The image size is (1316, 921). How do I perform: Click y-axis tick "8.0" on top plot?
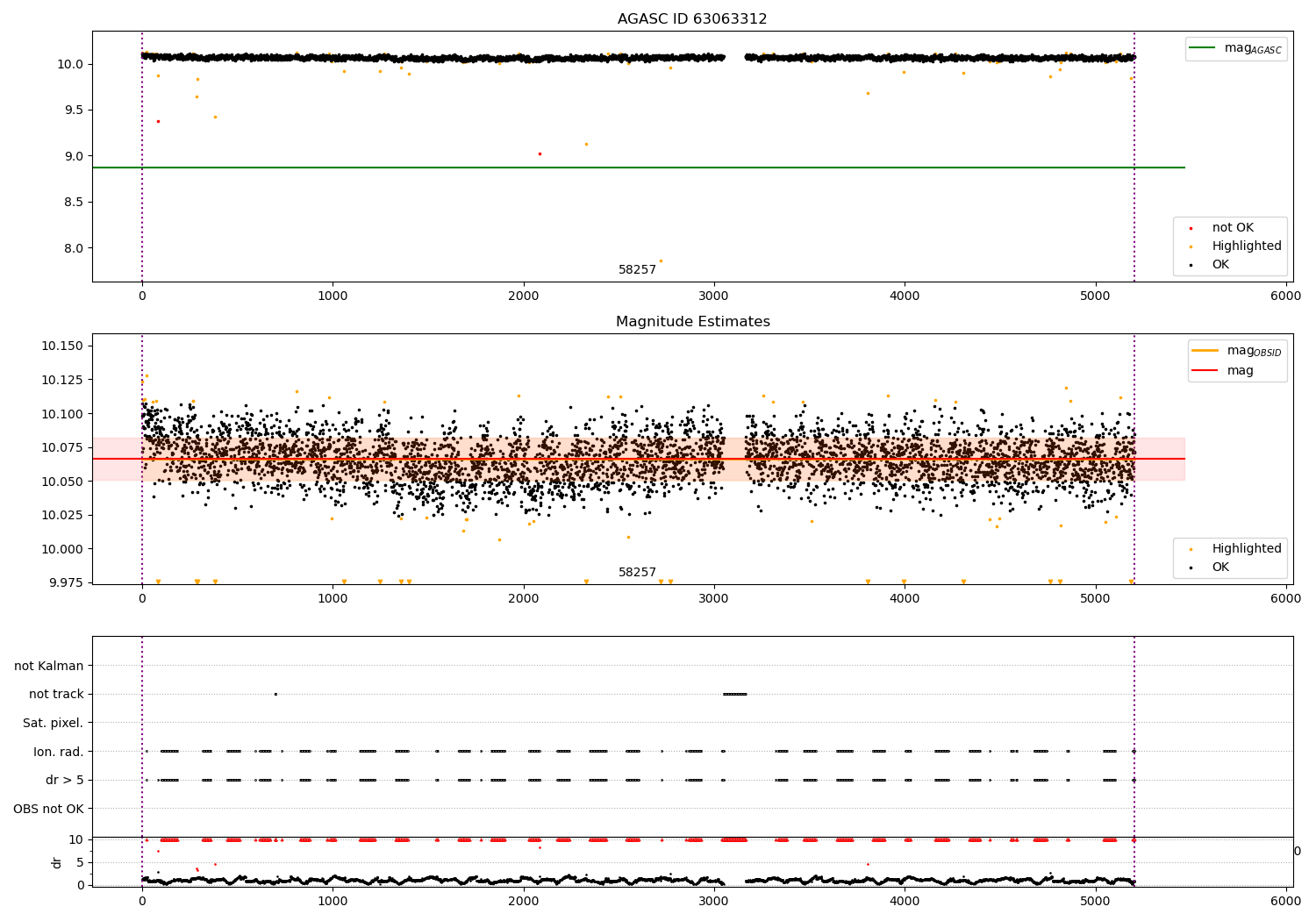click(74, 248)
